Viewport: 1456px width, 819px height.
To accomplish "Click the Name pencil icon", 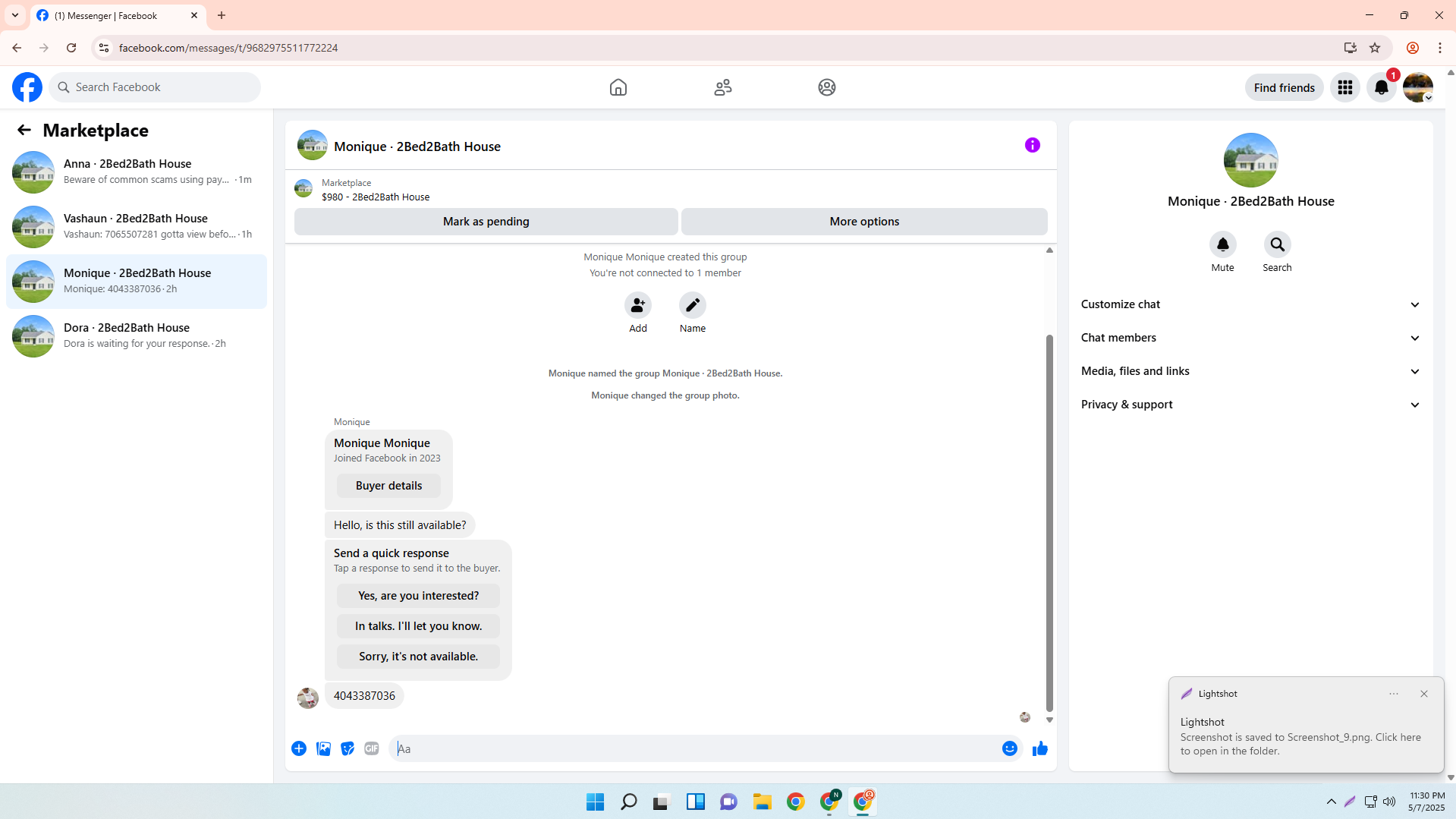I will click(x=693, y=305).
